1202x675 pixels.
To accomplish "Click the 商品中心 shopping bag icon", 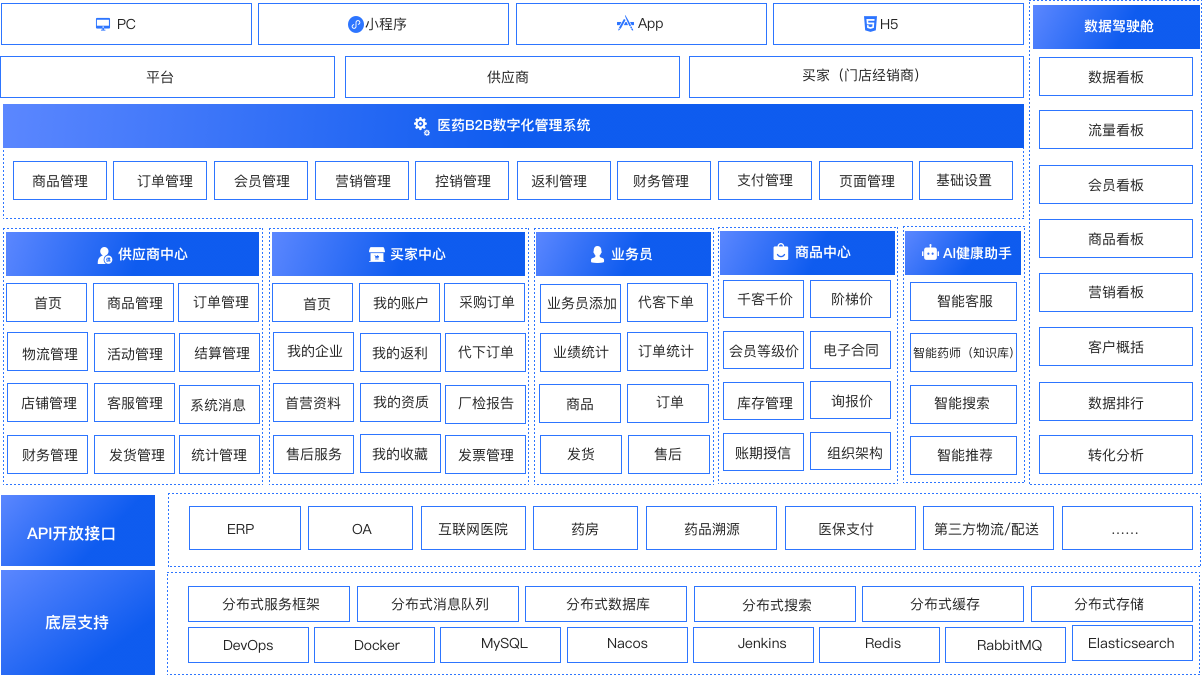I will (x=781, y=253).
